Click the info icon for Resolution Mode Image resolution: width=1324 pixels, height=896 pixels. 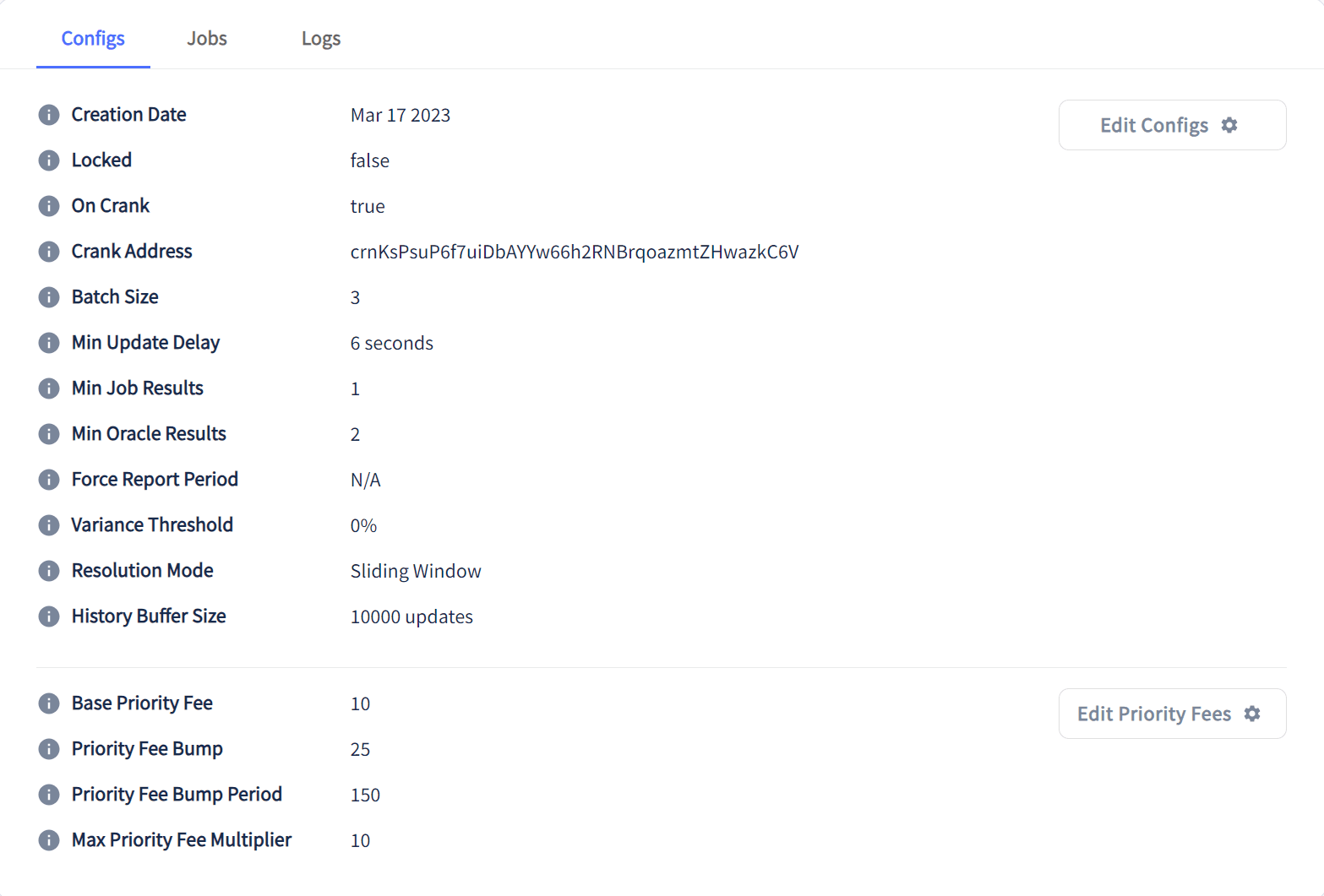tap(48, 570)
